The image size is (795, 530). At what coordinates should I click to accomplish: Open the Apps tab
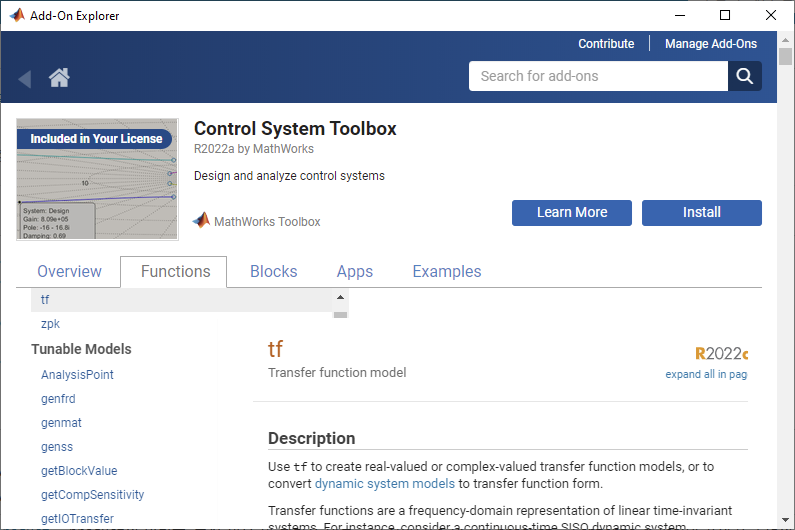click(x=355, y=271)
